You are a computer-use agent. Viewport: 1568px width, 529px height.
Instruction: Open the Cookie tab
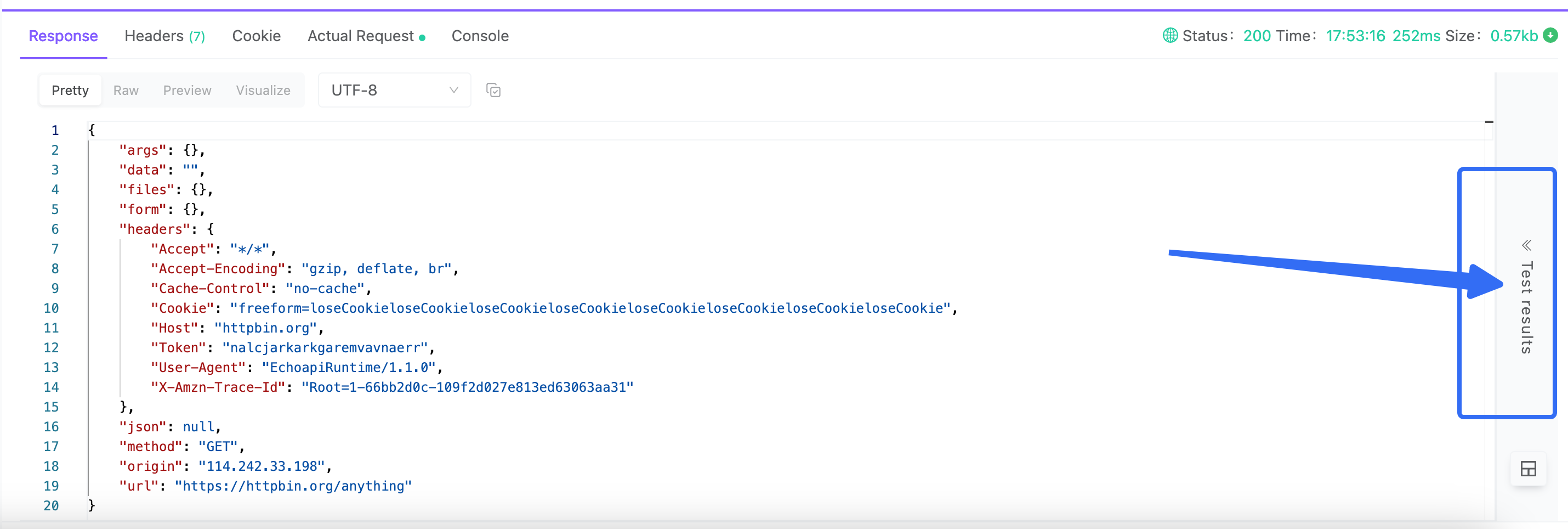(256, 36)
